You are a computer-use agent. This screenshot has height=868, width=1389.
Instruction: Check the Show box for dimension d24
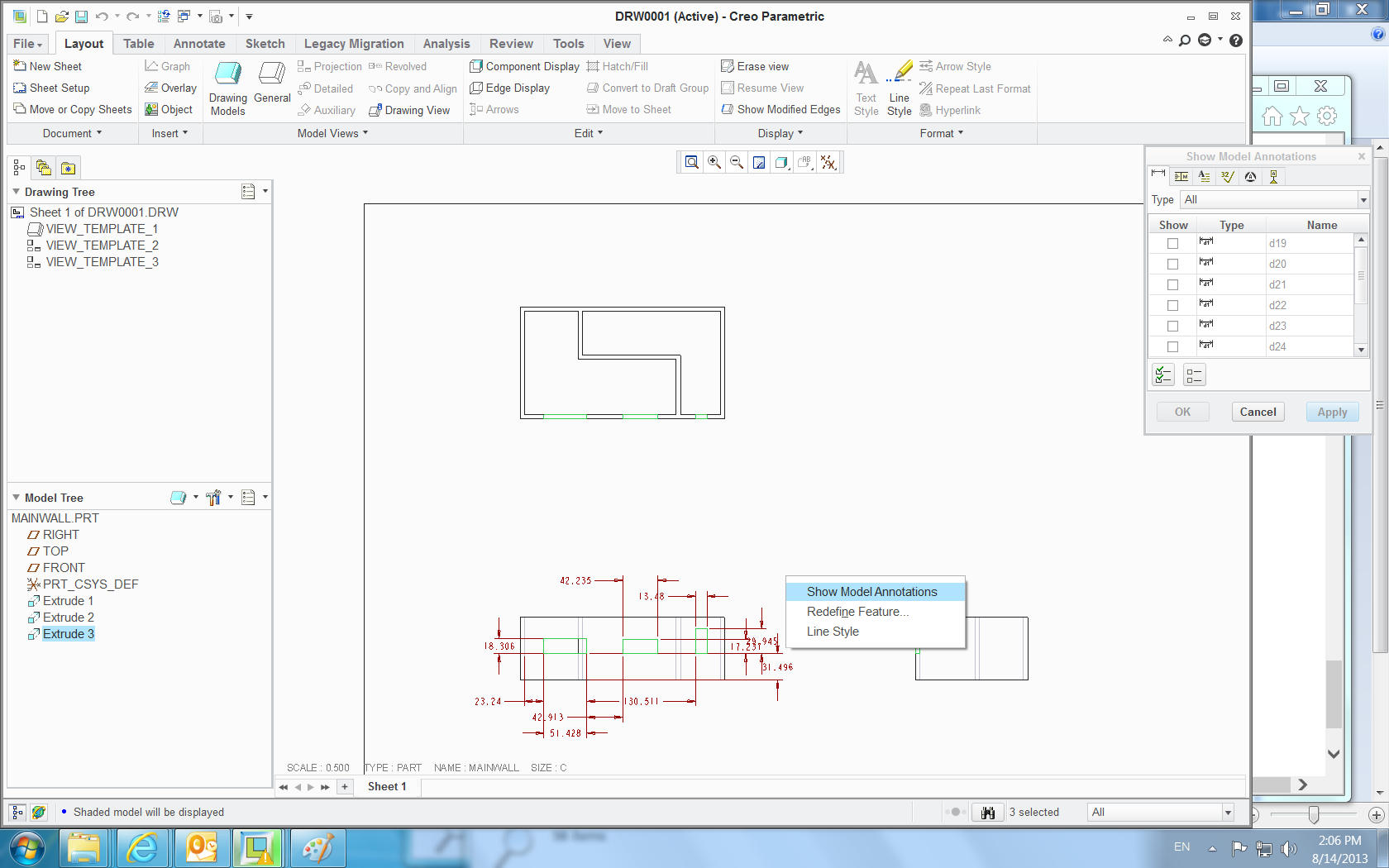(x=1172, y=347)
